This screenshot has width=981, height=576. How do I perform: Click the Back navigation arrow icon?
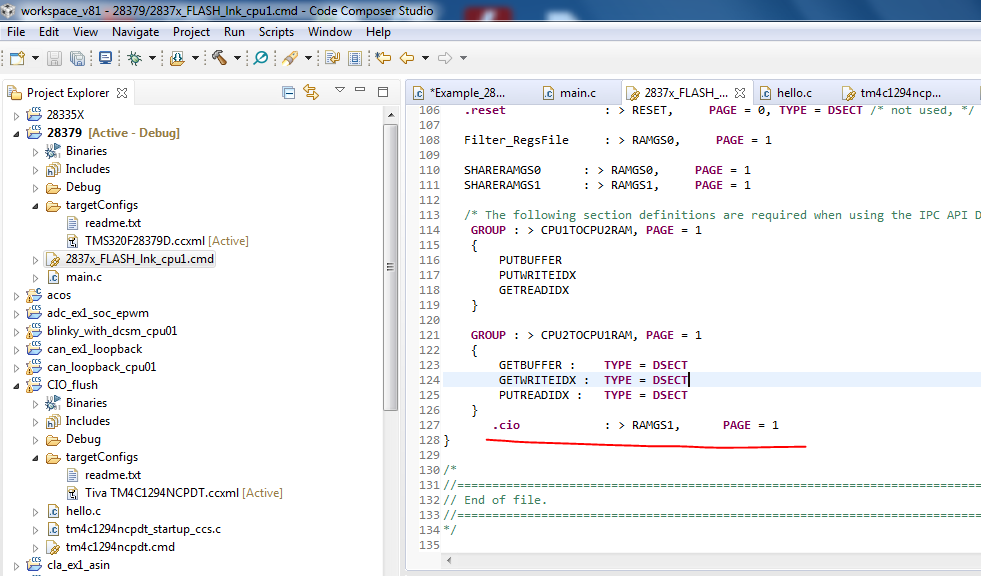pos(407,58)
